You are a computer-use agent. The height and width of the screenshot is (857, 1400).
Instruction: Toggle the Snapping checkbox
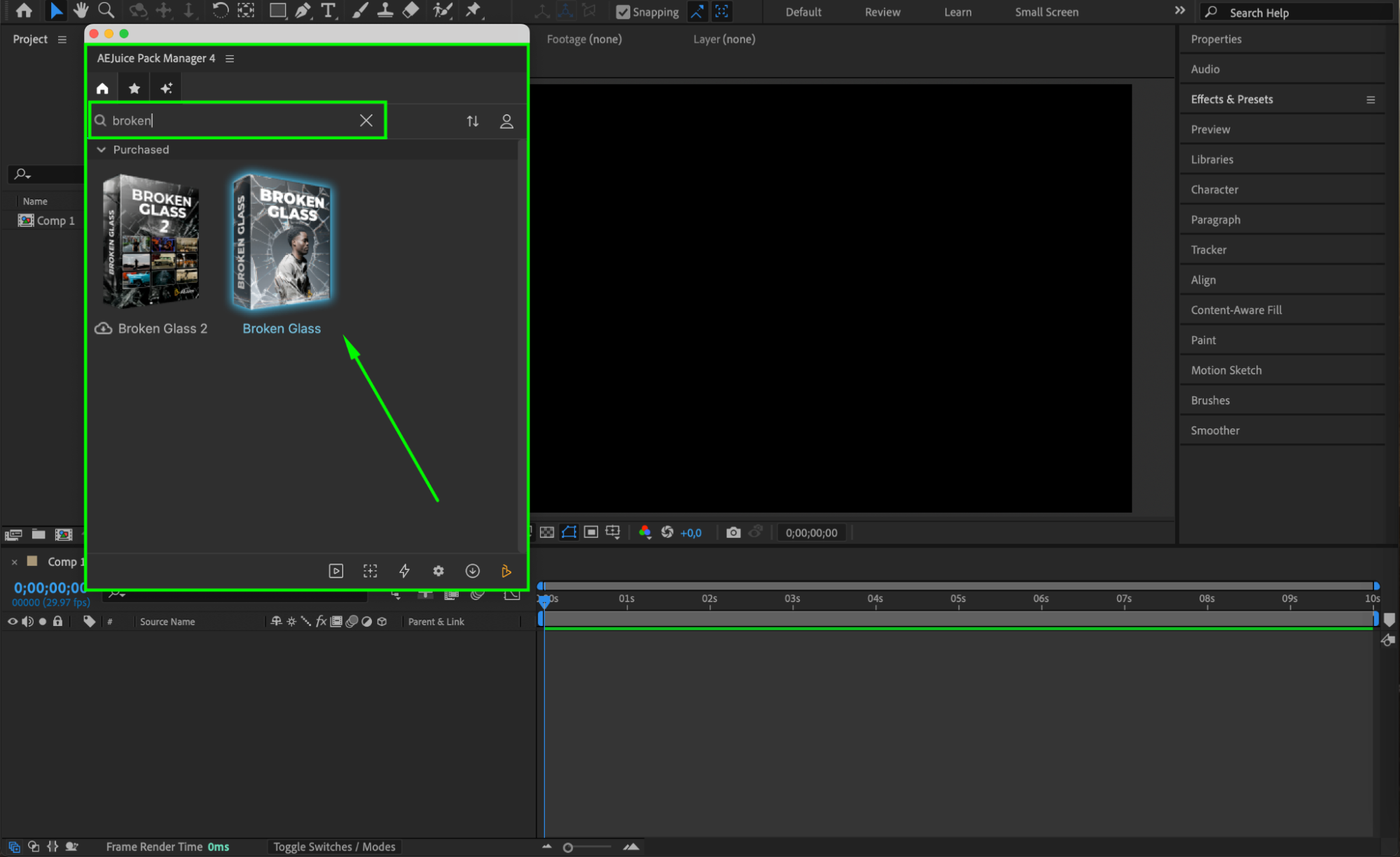(x=623, y=12)
